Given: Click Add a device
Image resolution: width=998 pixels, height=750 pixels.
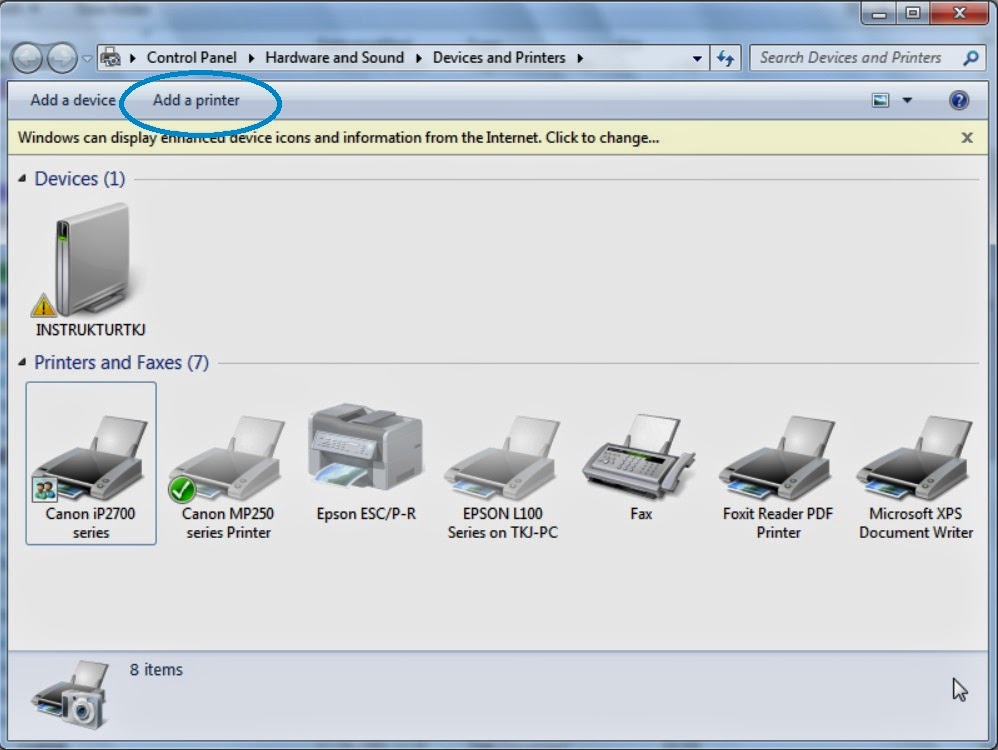Looking at the screenshot, I should point(71,100).
